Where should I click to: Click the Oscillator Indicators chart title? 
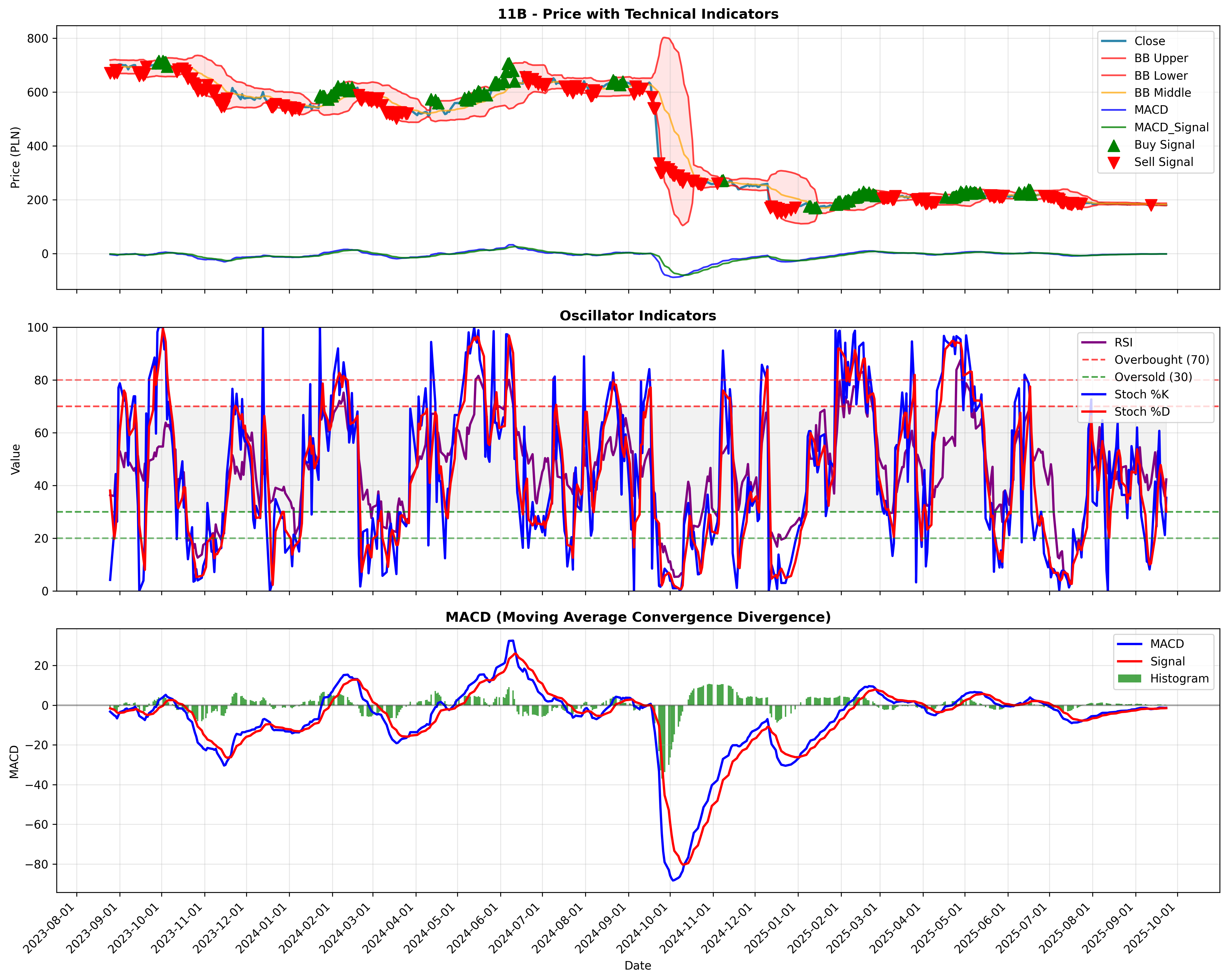coord(638,316)
